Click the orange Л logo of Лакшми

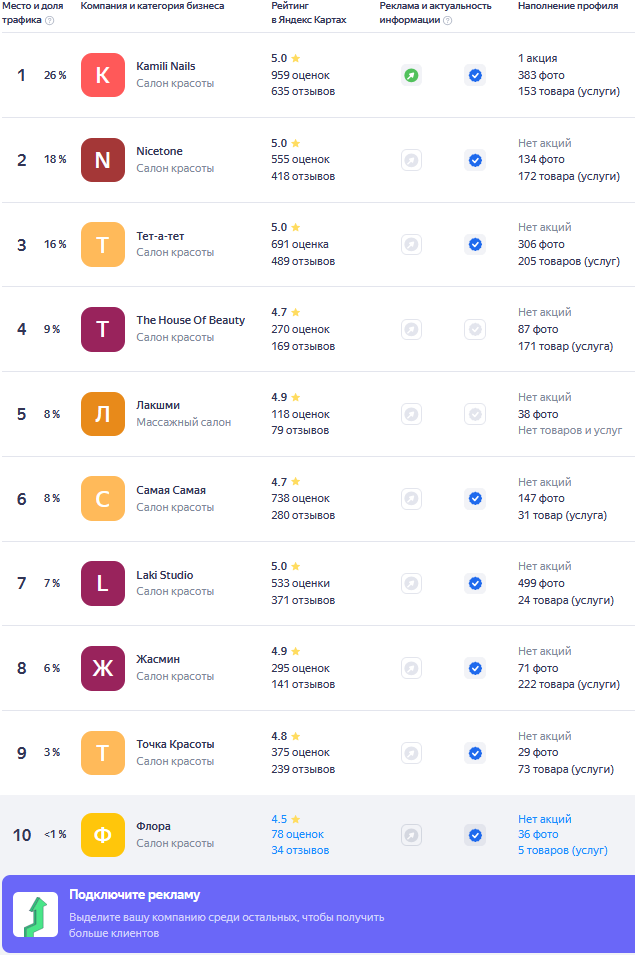[x=103, y=414]
